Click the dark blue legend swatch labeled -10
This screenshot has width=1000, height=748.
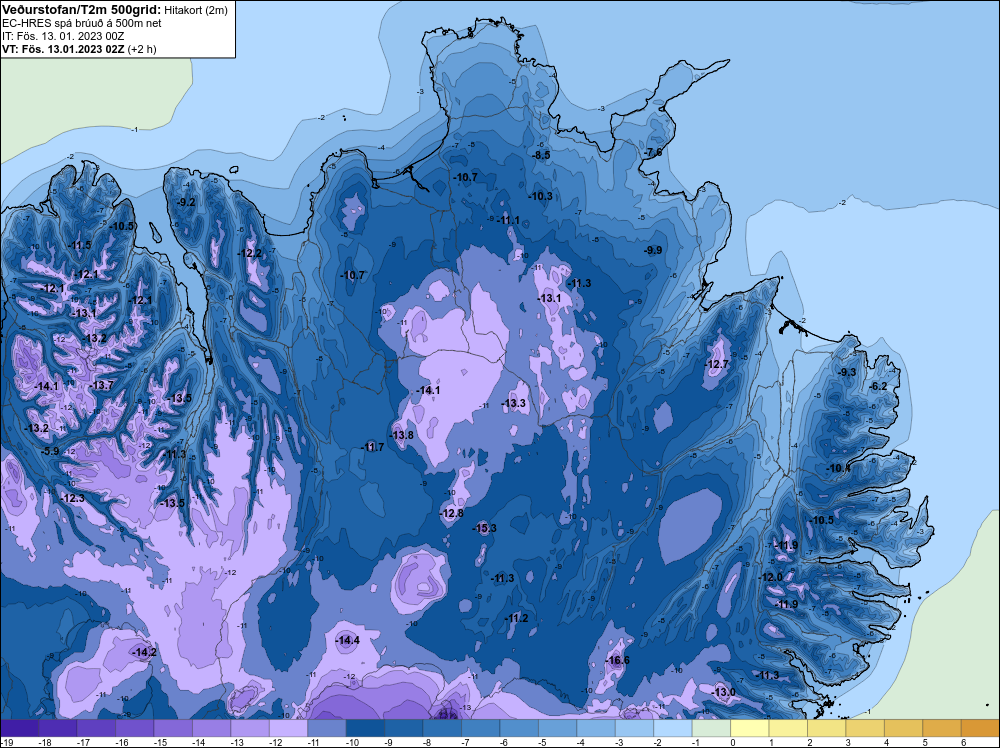(365, 728)
